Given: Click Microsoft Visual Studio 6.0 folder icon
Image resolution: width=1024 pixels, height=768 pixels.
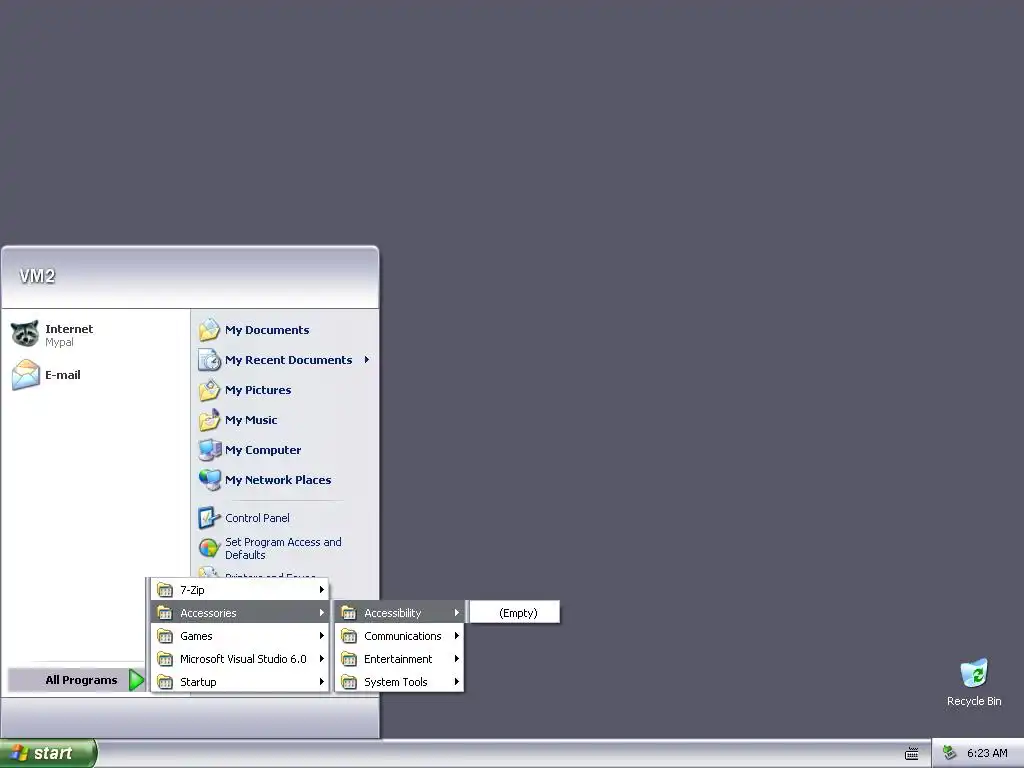Looking at the screenshot, I should coord(165,659).
